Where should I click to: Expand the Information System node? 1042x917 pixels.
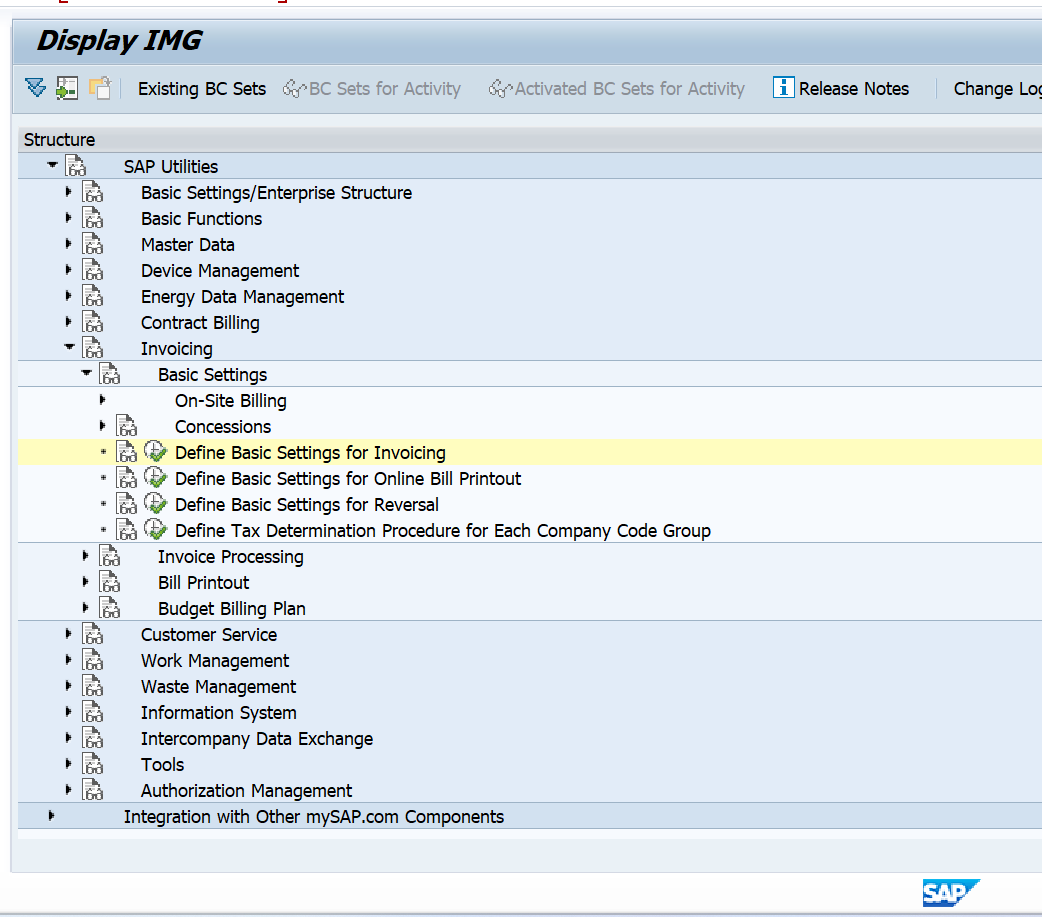click(x=68, y=712)
